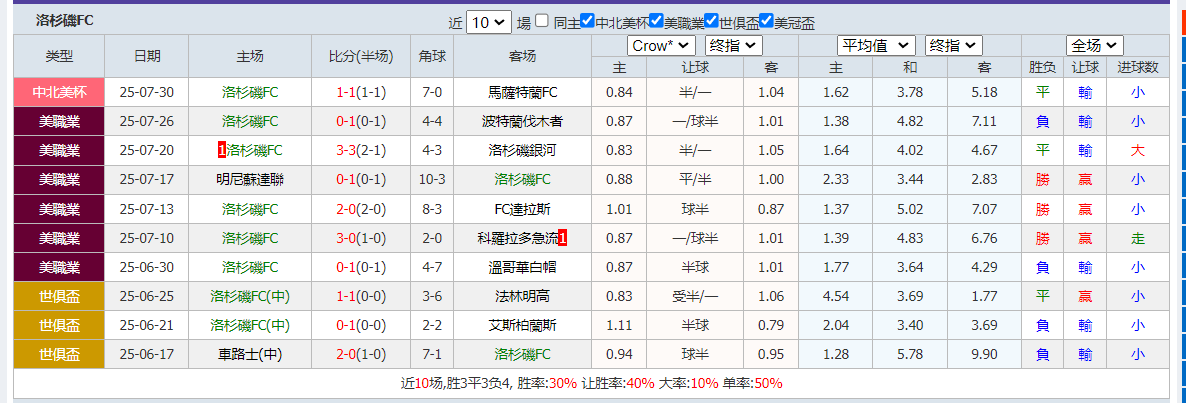
Task: Open the 波特蘭伐木者 team link
Action: pos(522,121)
